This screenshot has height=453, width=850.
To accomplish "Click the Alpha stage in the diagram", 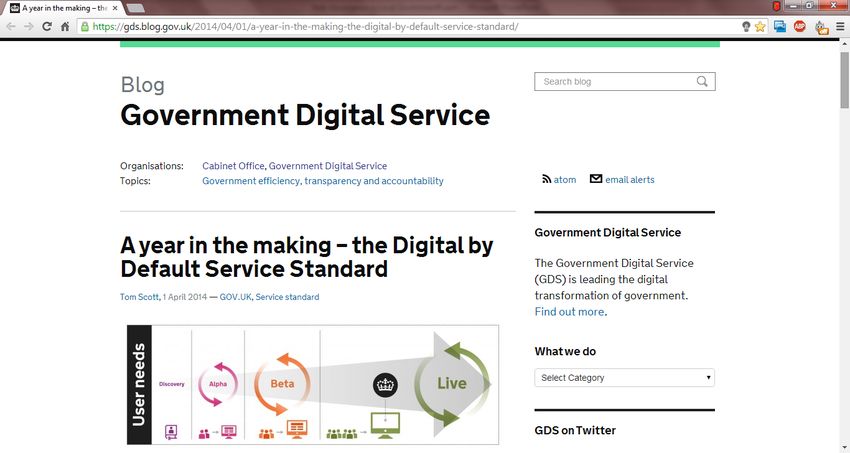I will coord(218,384).
